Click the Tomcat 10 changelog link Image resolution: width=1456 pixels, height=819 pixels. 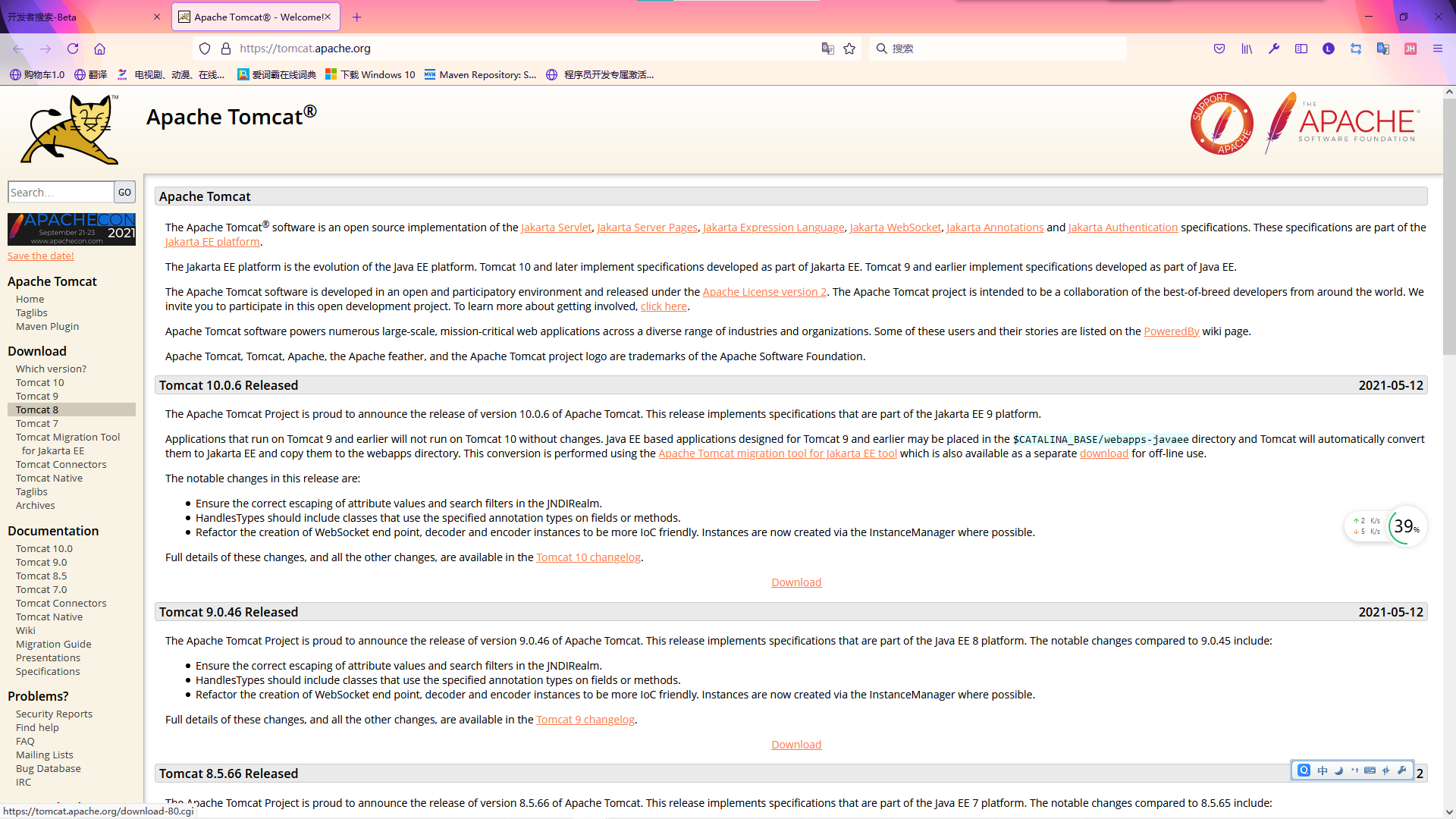click(588, 557)
